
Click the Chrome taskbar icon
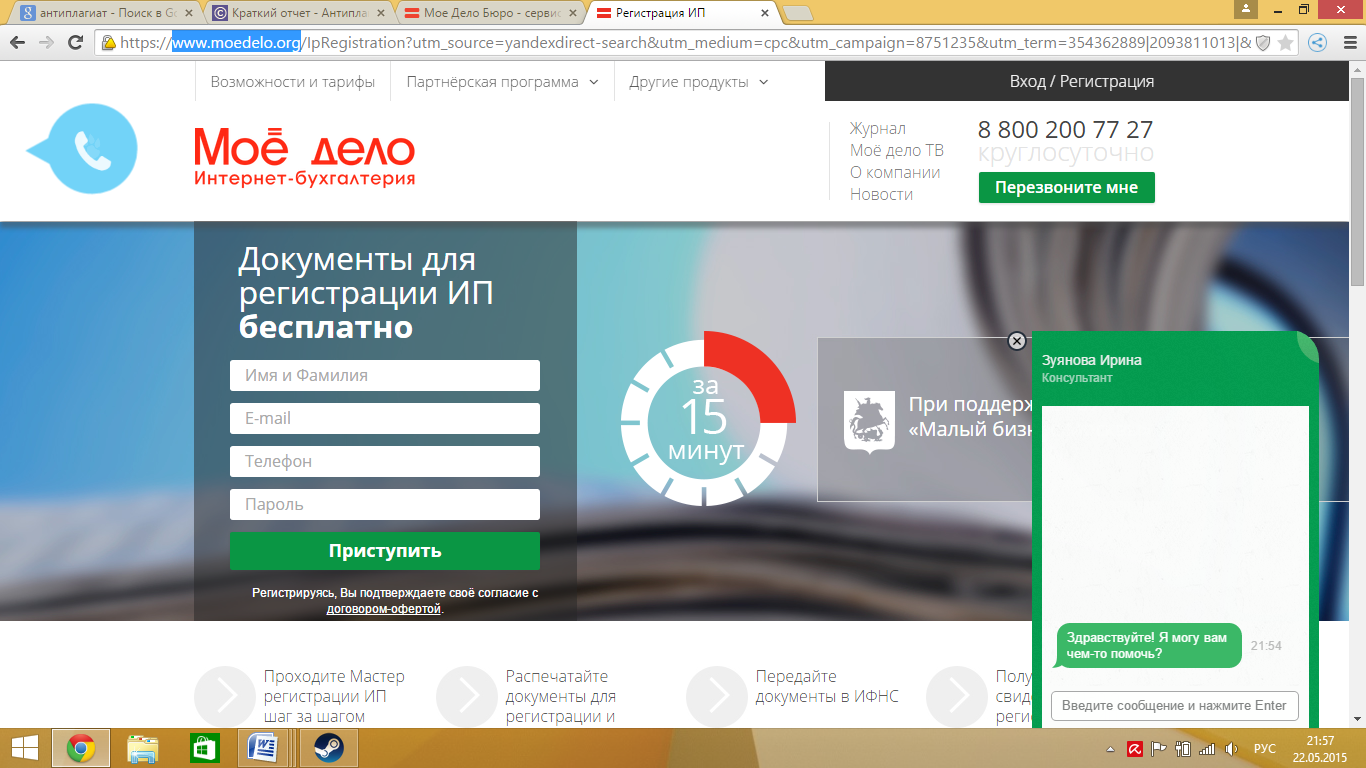(x=81, y=748)
